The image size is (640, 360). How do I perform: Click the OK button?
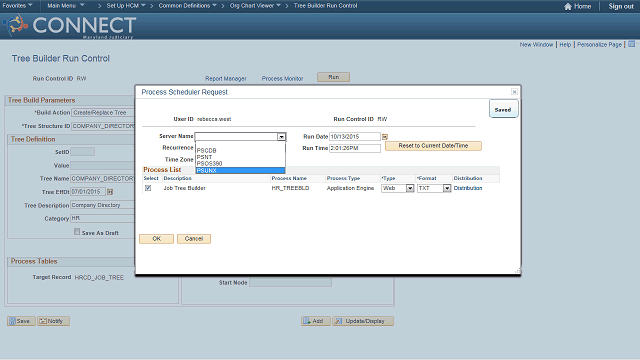tap(156, 239)
